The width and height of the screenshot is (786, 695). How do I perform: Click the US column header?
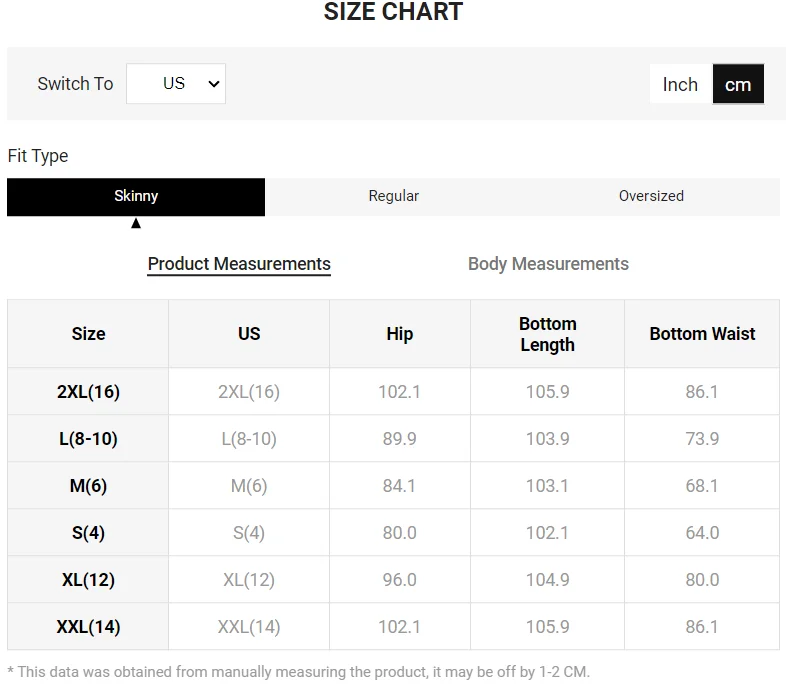coord(249,334)
